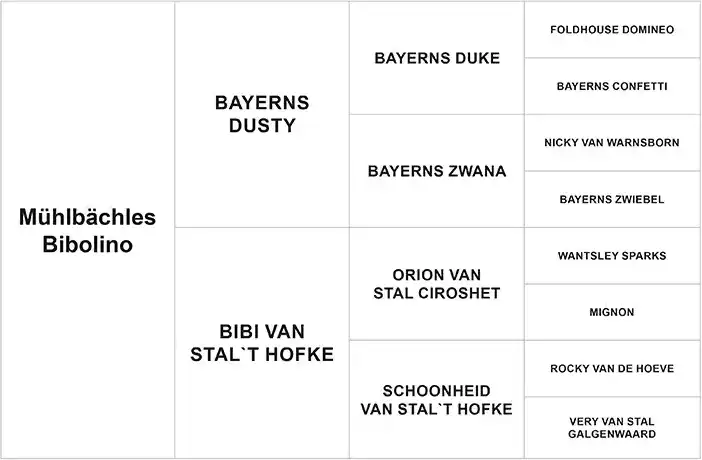Select the Foldhouse Domineo entry

(x=612, y=30)
